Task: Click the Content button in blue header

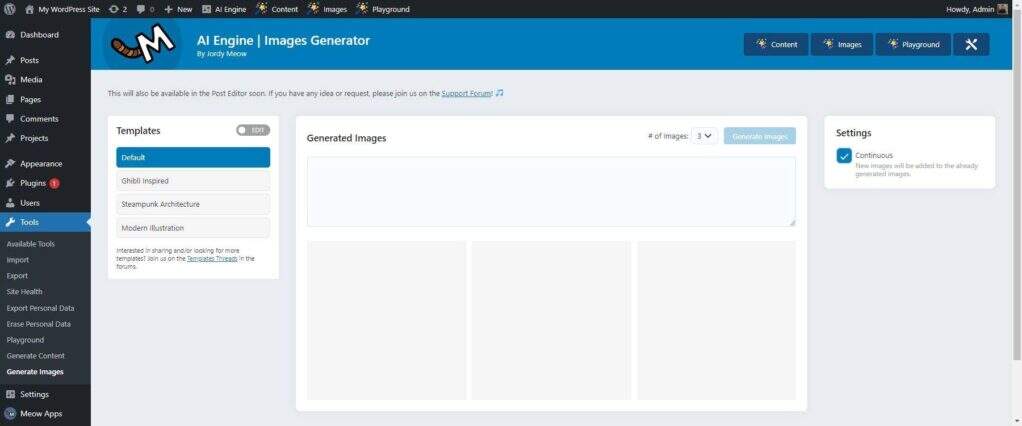Action: 776,44
